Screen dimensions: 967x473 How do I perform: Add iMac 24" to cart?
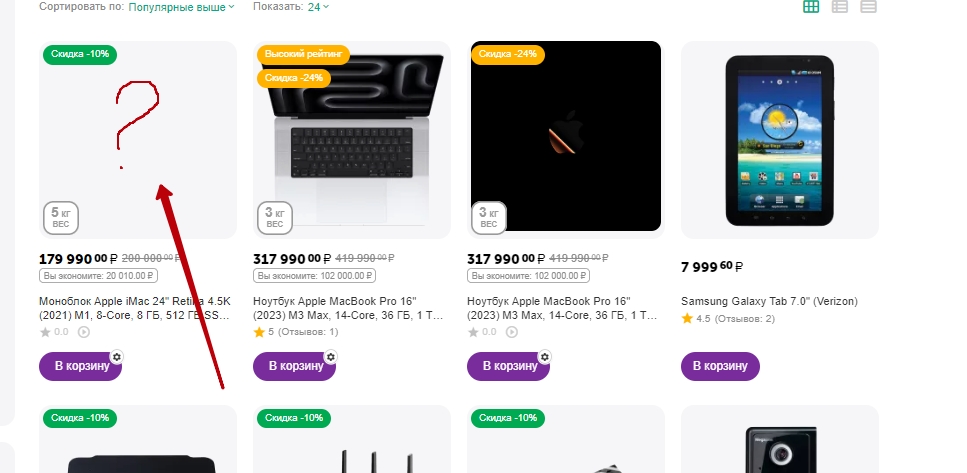tap(80, 367)
